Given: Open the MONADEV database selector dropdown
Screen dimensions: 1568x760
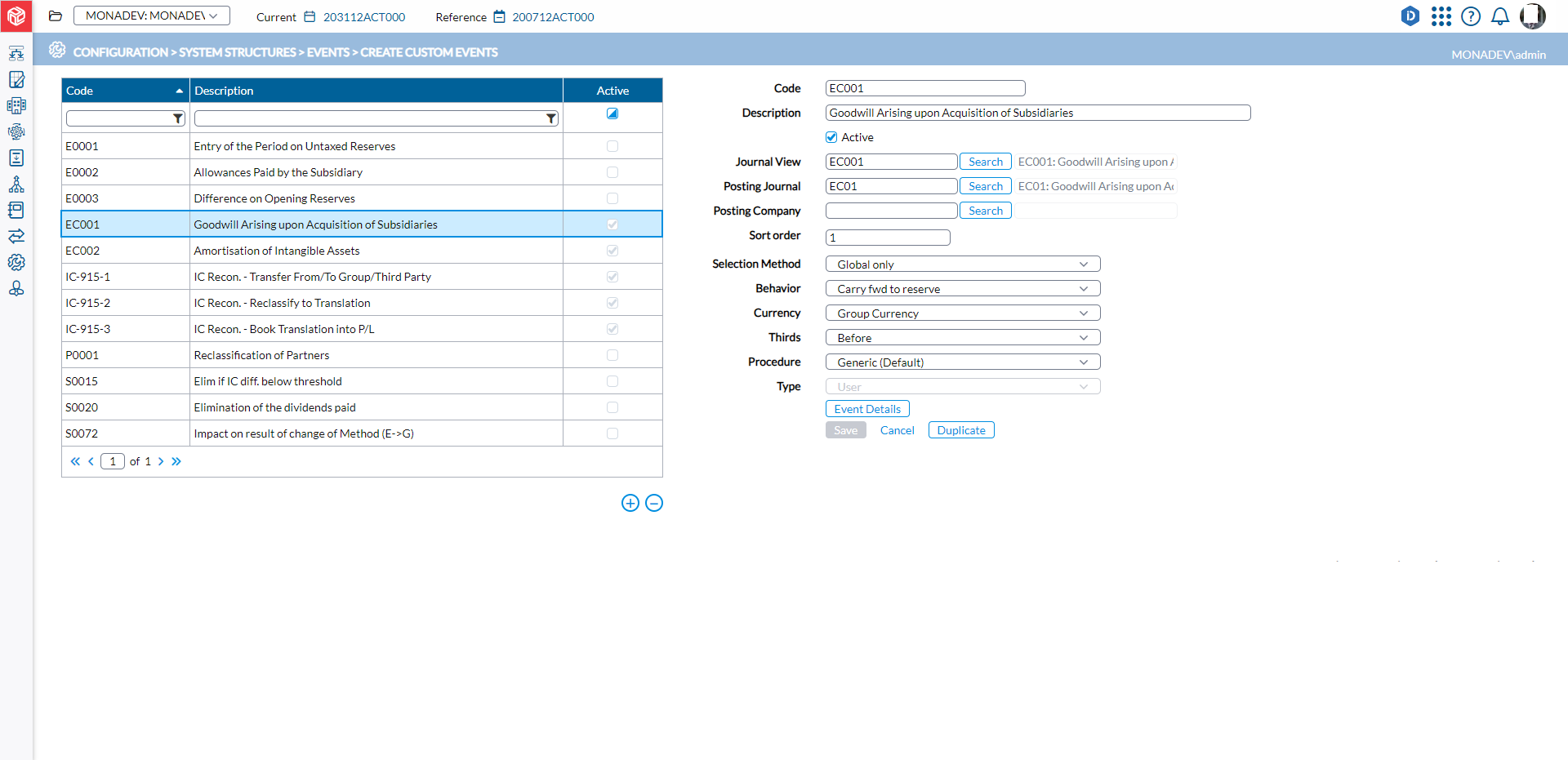Looking at the screenshot, I should tap(151, 15).
